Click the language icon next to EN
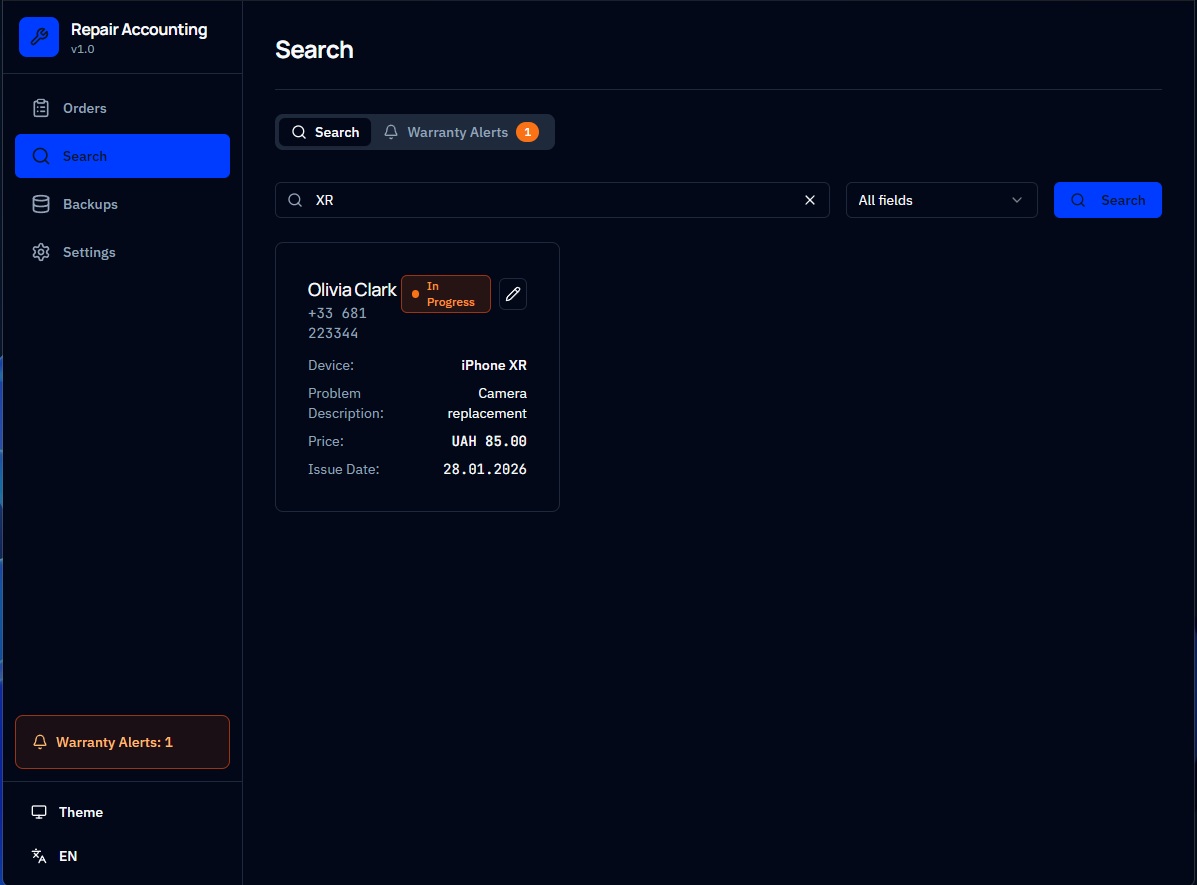Viewport: 1197px width, 885px height. (x=39, y=856)
